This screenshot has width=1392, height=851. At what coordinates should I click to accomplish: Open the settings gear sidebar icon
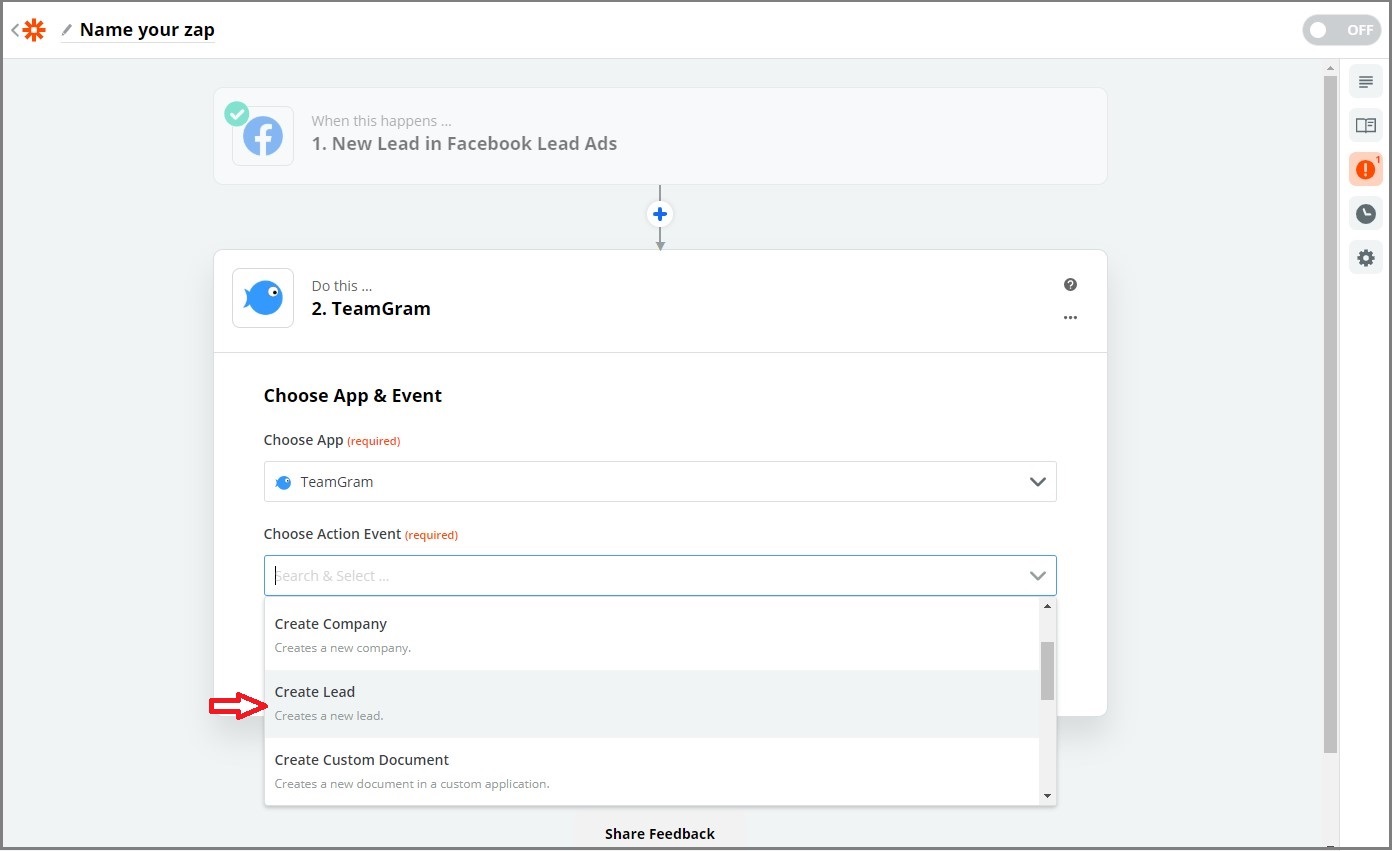(x=1366, y=258)
